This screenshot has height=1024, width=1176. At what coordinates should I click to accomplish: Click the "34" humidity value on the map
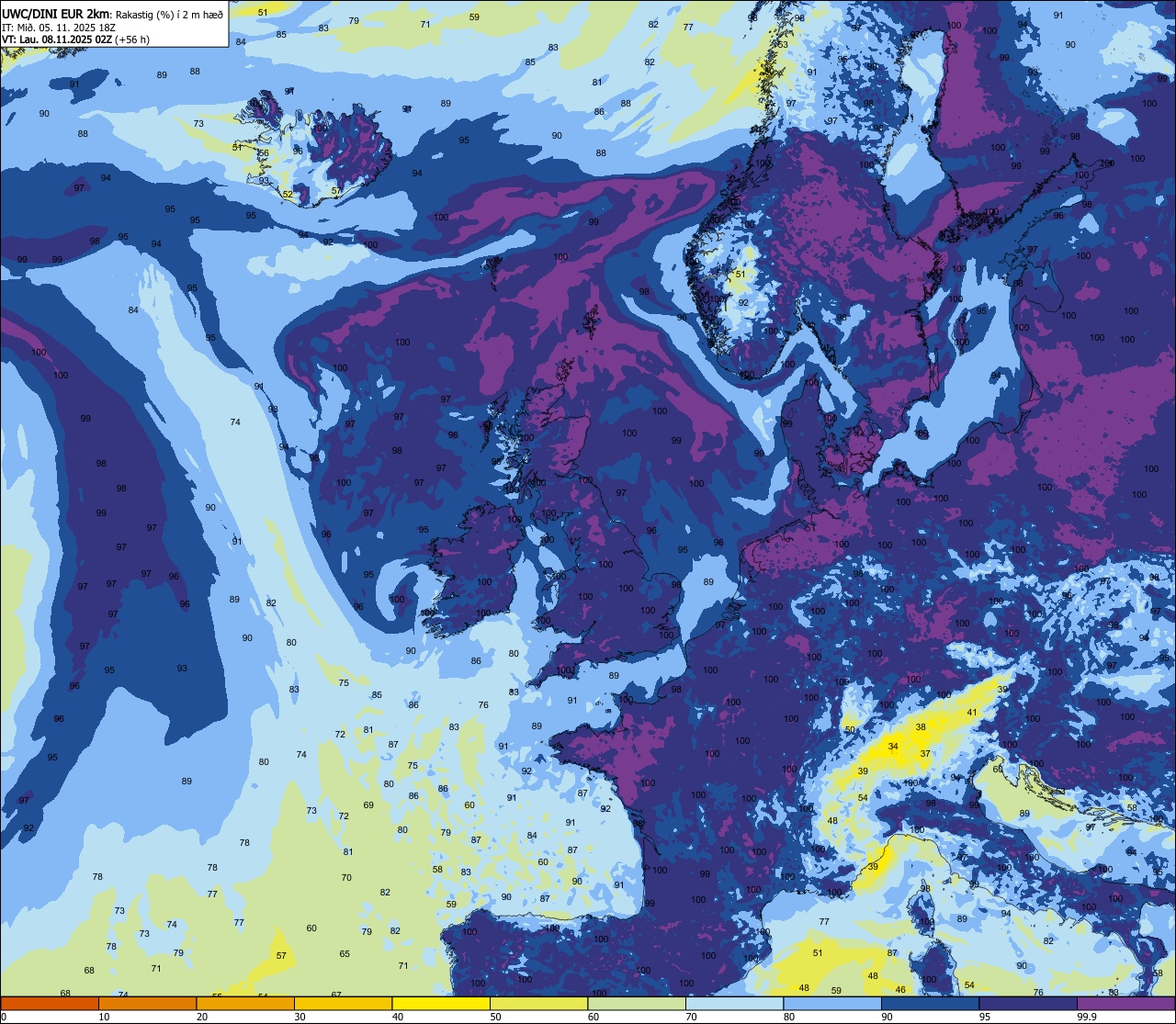[x=893, y=747]
